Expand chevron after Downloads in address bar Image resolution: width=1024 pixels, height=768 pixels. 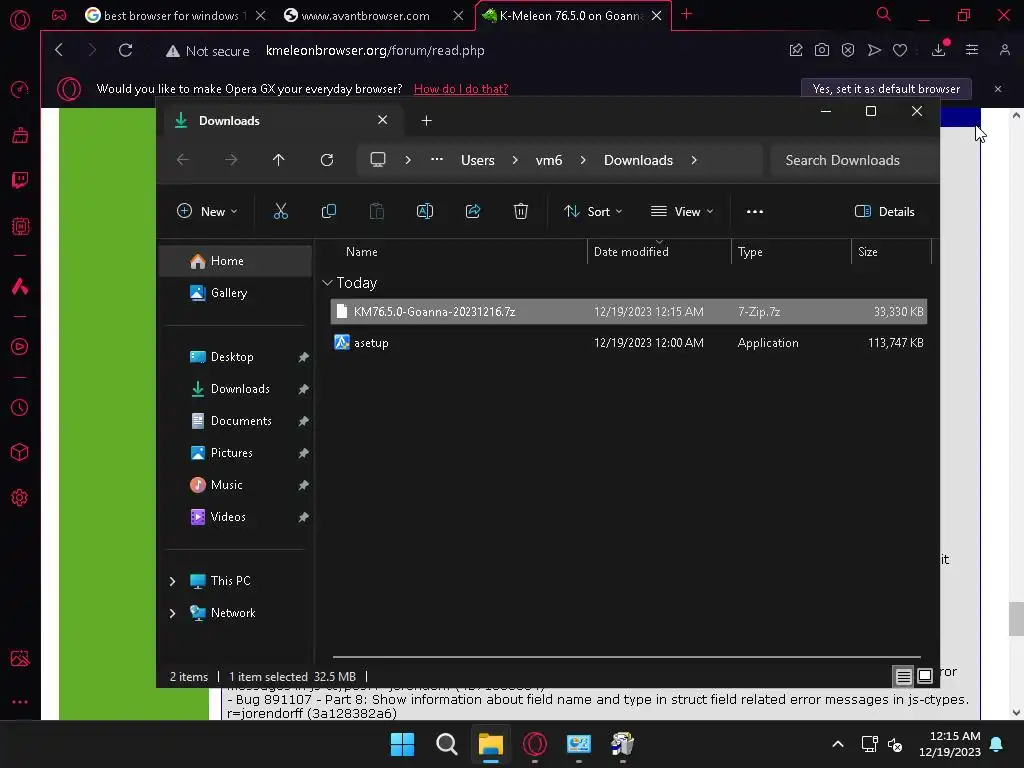coord(694,160)
